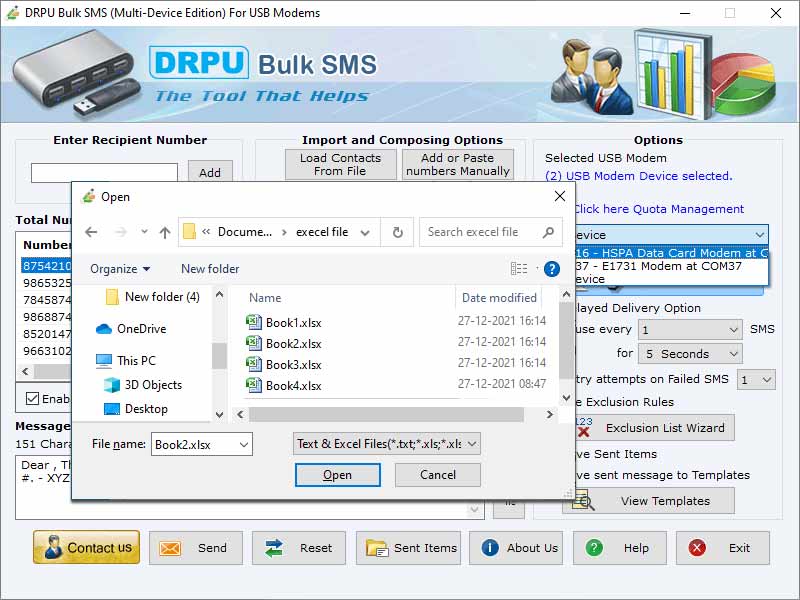Image resolution: width=800 pixels, height=600 pixels.
Task: Open Sent Items list
Action: (408, 547)
